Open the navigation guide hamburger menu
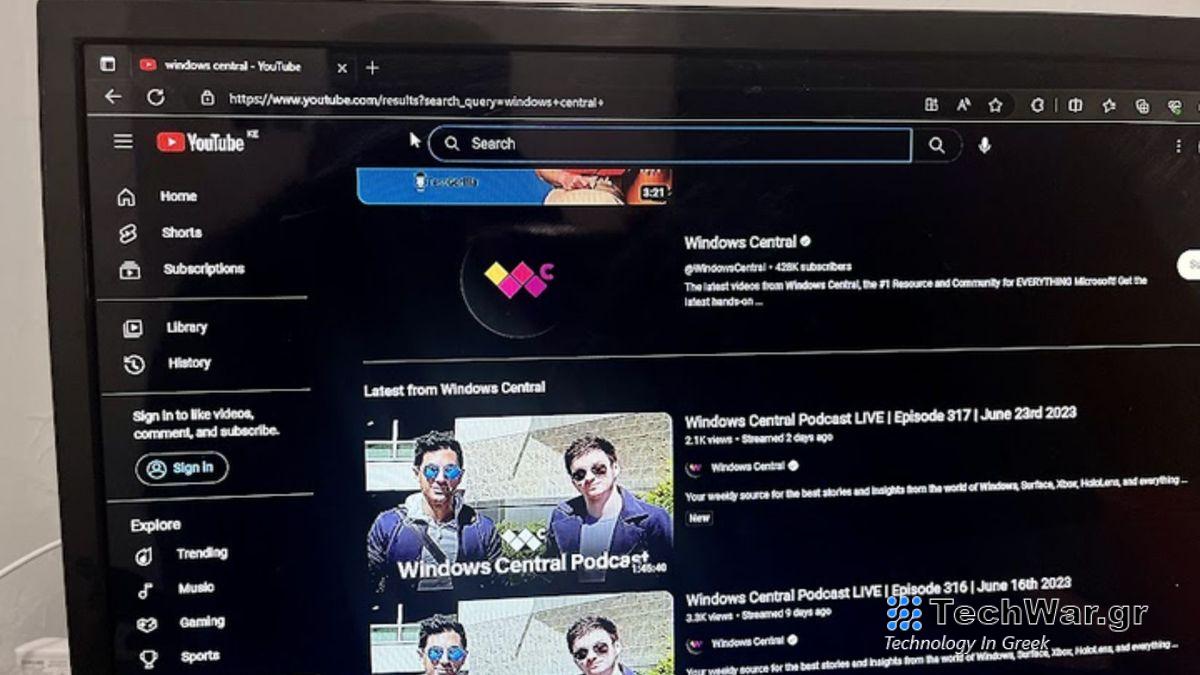 [x=122, y=141]
